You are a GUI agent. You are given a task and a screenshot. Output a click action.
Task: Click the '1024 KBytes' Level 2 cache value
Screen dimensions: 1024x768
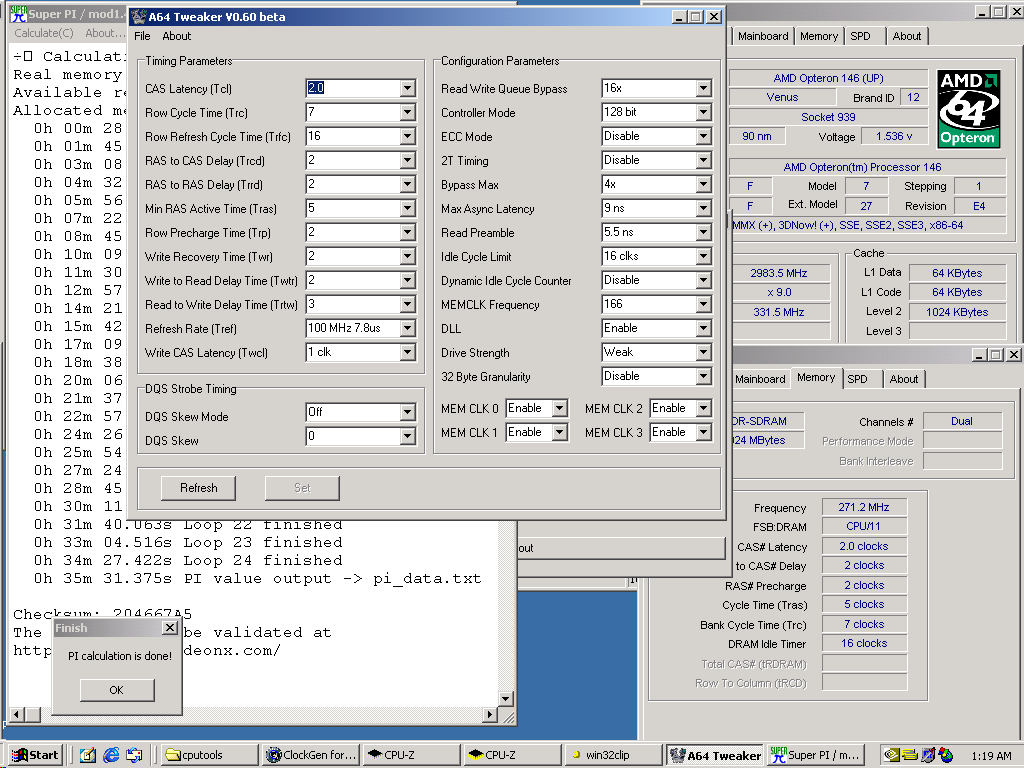pyautogui.click(x=957, y=312)
